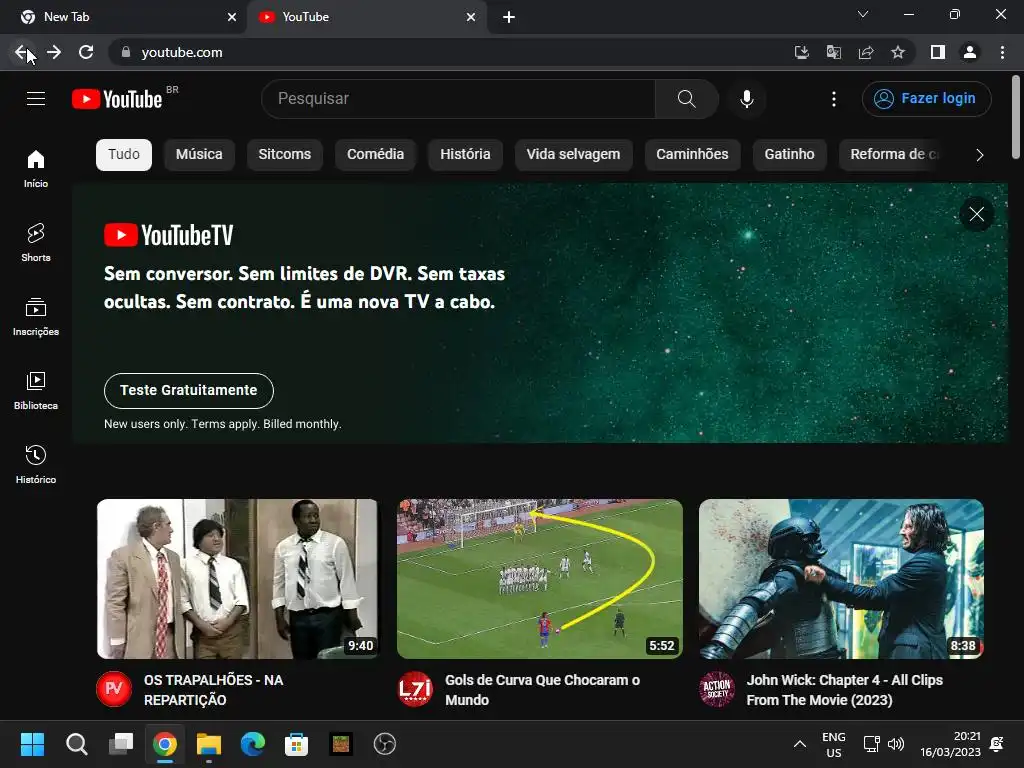Open Os Trapalhões video thumbnail

[x=237, y=579]
